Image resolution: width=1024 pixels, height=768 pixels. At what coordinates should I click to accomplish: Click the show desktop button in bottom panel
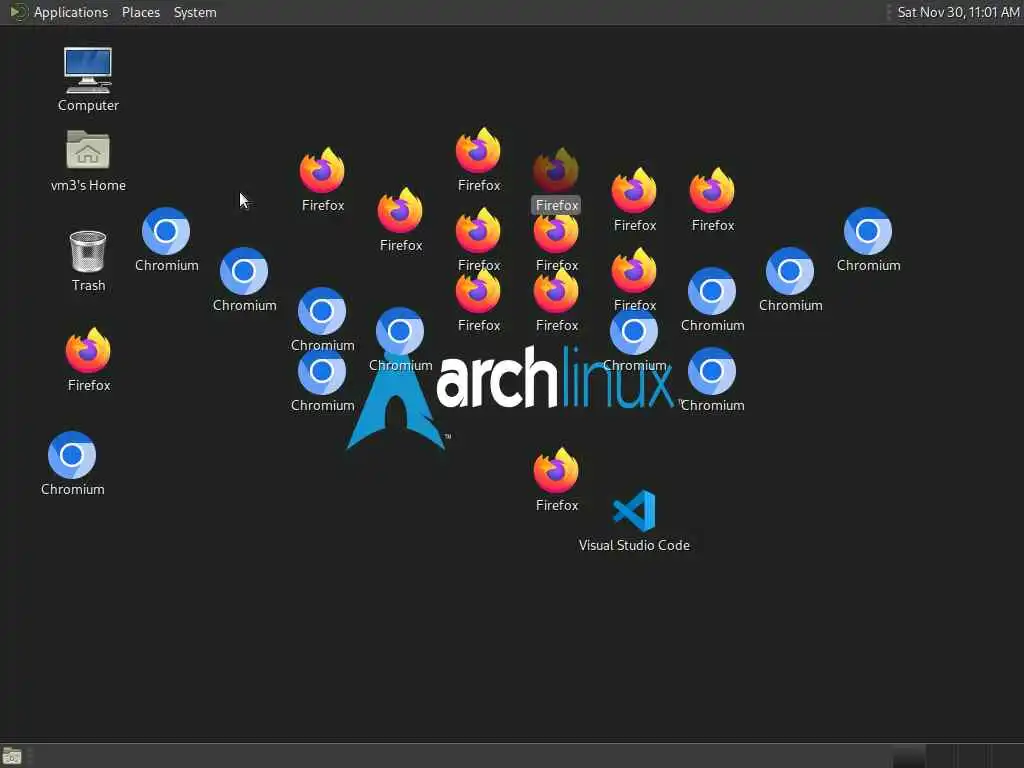(12, 756)
